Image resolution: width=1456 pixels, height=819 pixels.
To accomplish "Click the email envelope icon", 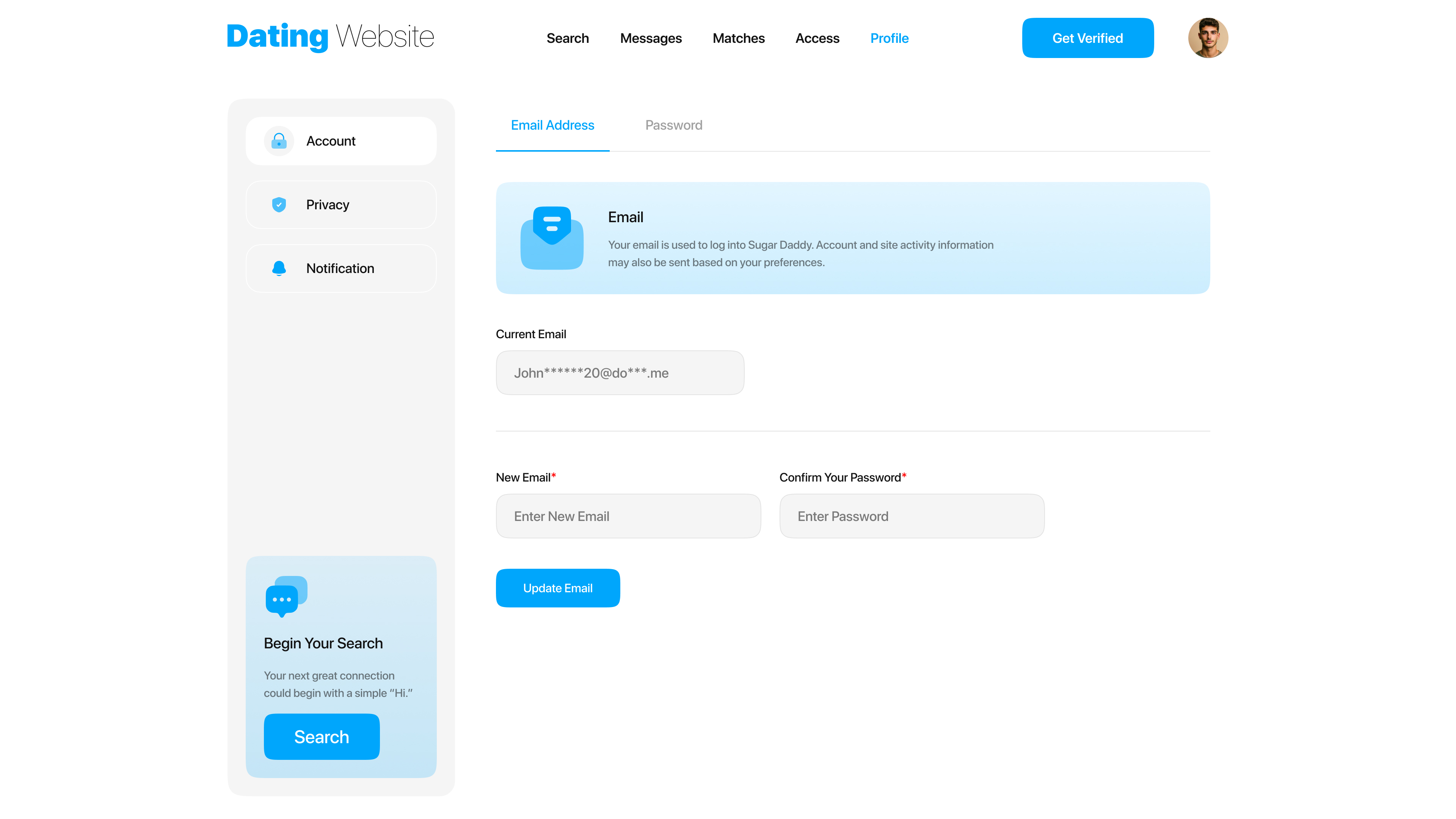I will [x=552, y=238].
